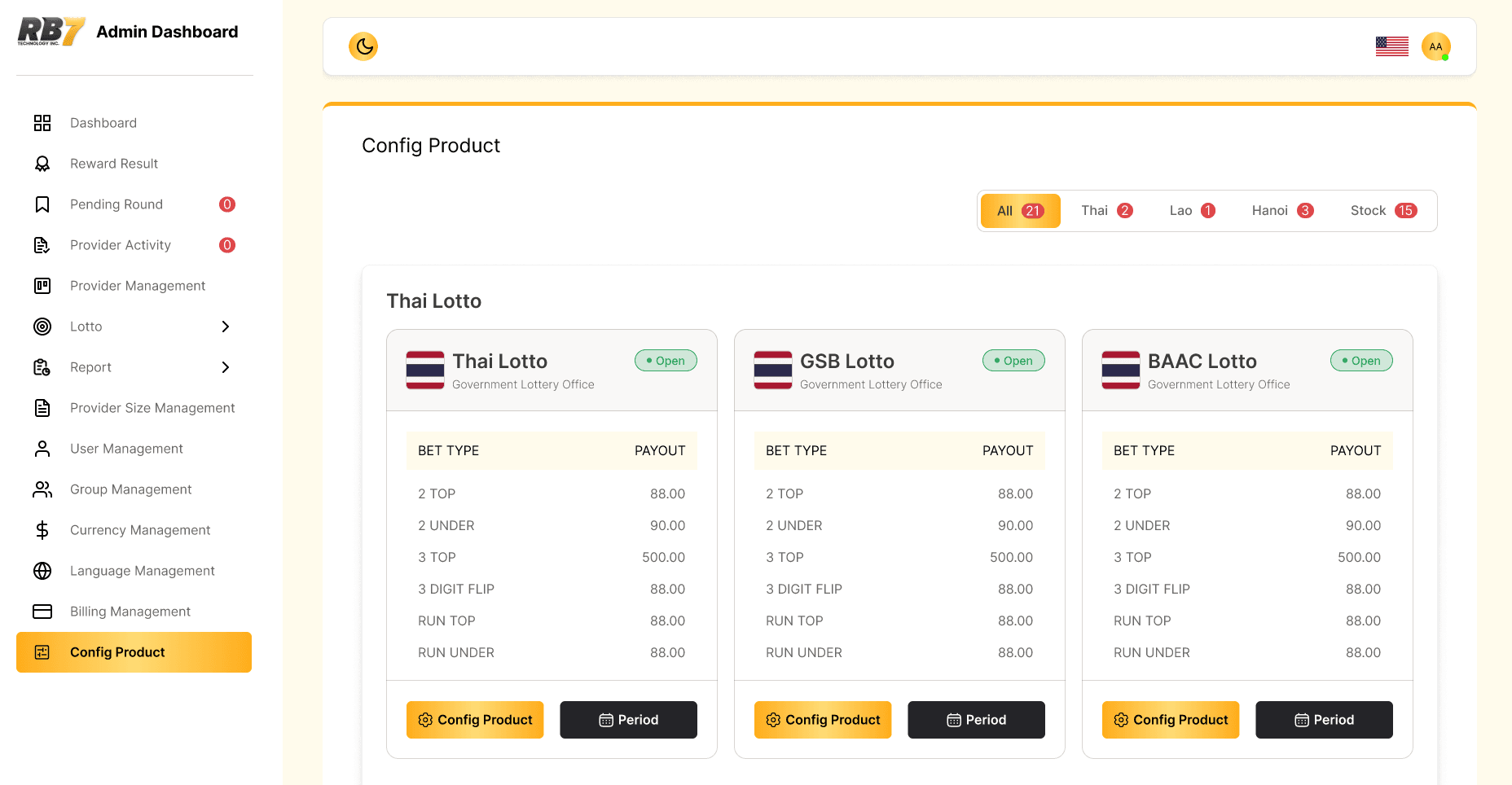This screenshot has height=785, width=1512.
Task: Open Period for BAAC Lotto
Action: pyautogui.click(x=1324, y=720)
